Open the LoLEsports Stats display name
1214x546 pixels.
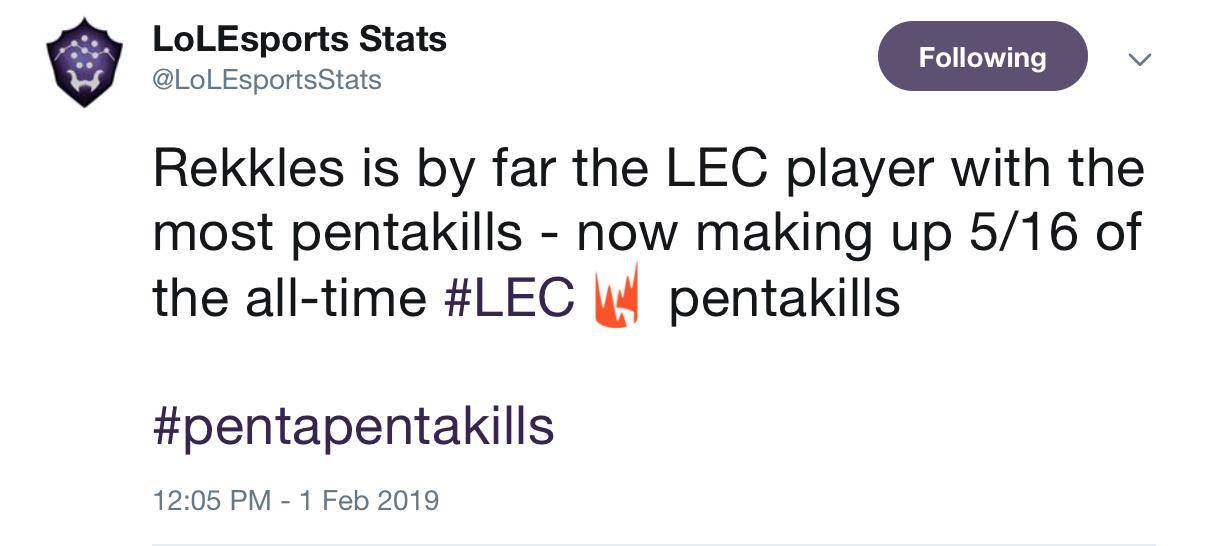(x=299, y=40)
